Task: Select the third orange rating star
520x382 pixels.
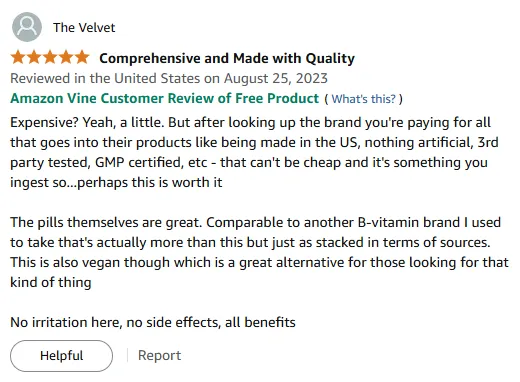Action: [50, 57]
